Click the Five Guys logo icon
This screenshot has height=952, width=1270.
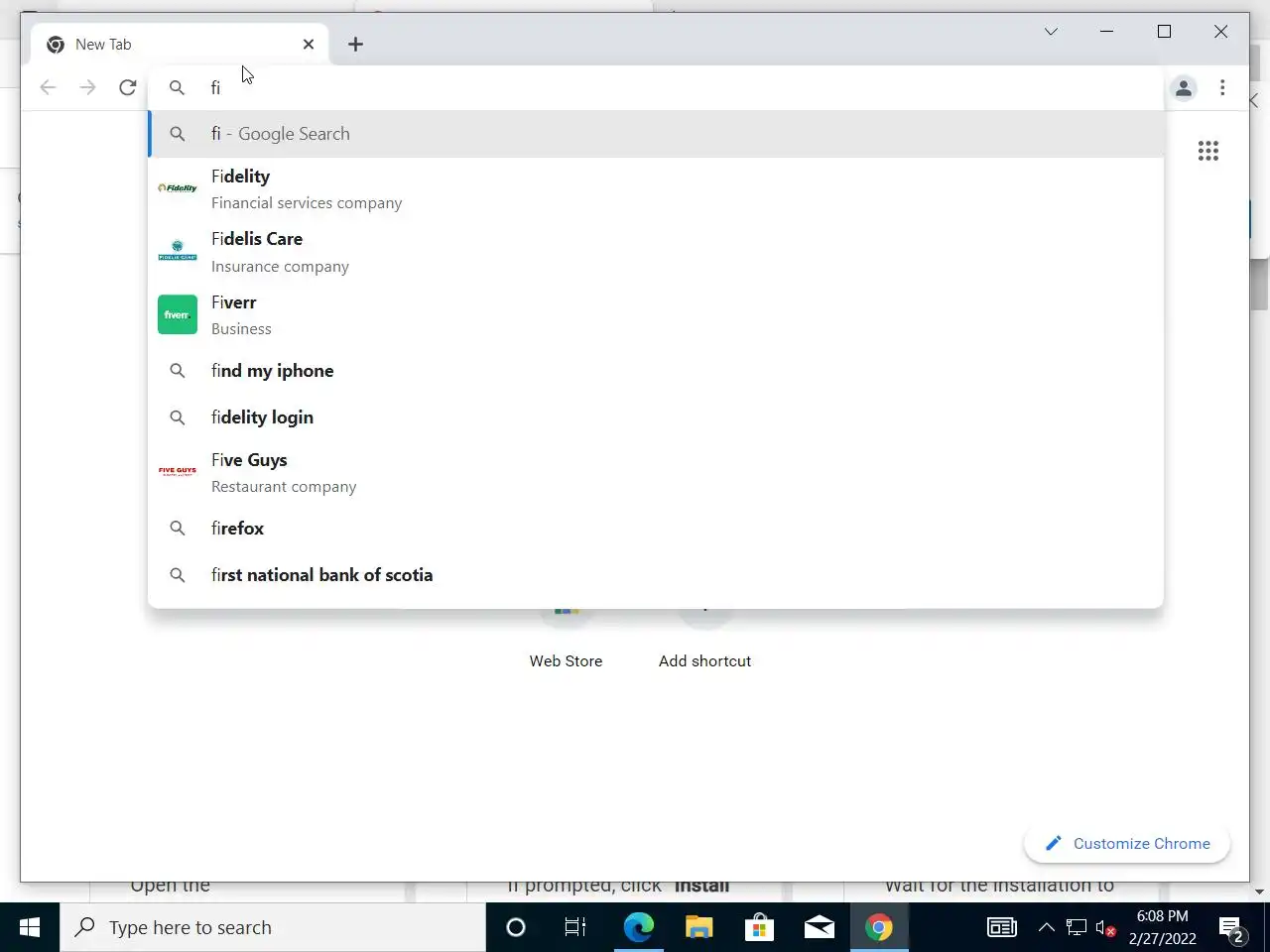pyautogui.click(x=178, y=472)
